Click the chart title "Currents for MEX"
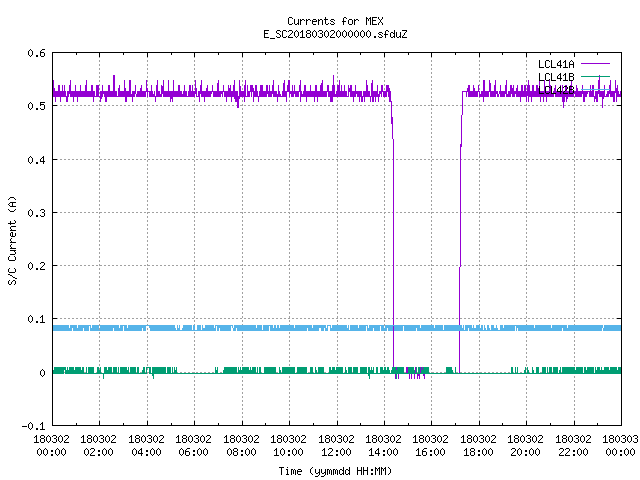This screenshot has width=640, height=480. [x=335, y=21]
